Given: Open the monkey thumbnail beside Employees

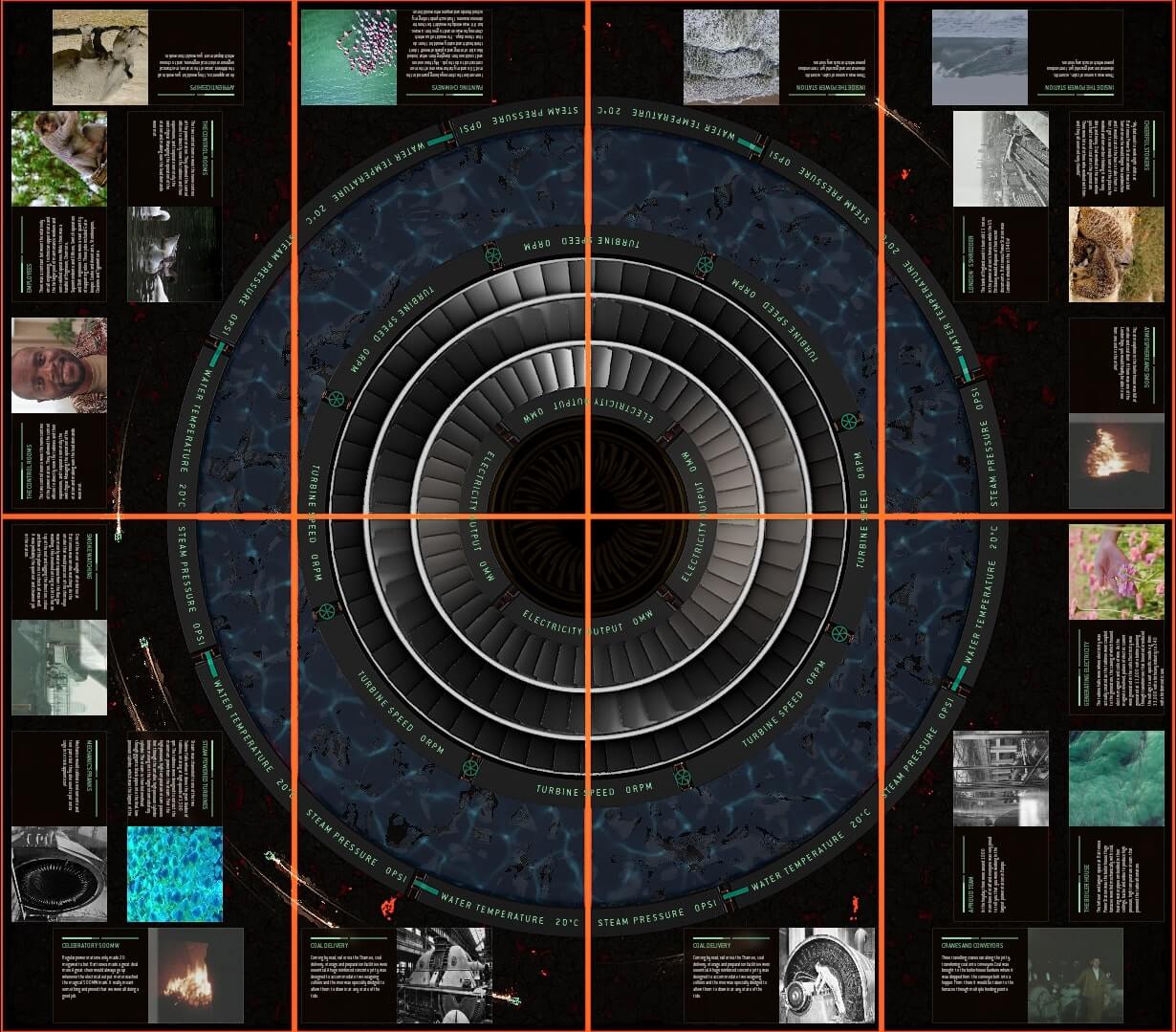Looking at the screenshot, I should (x=59, y=160).
